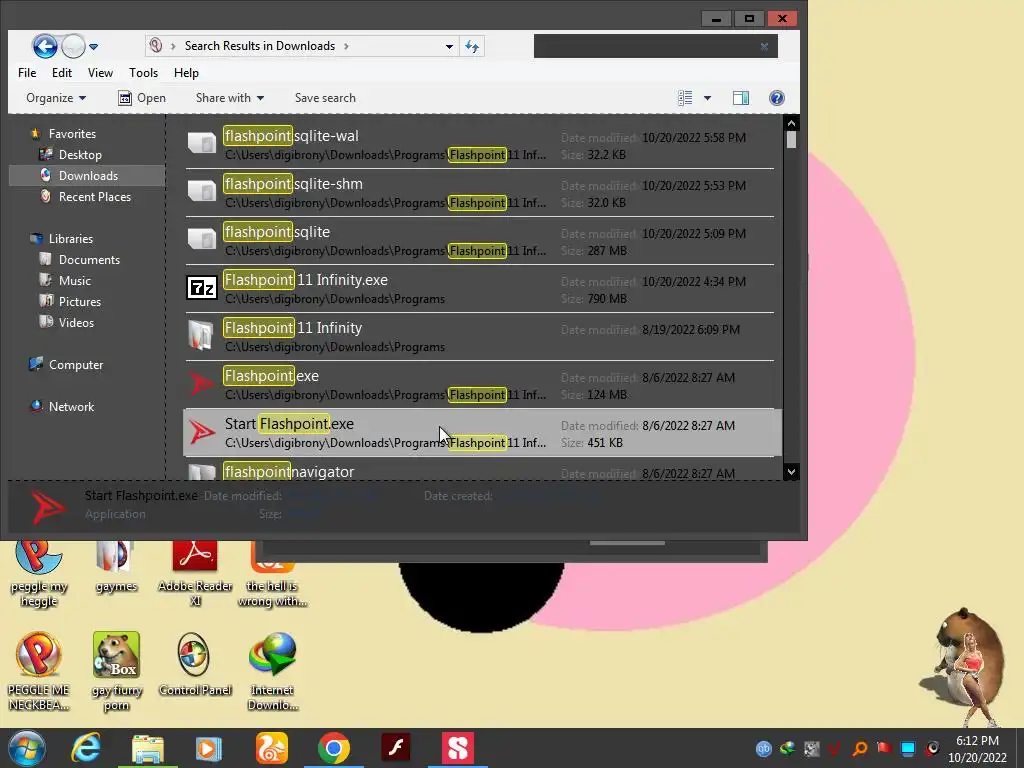The width and height of the screenshot is (1024, 768).
Task: Click the Back navigation arrow button
Action: click(44, 46)
